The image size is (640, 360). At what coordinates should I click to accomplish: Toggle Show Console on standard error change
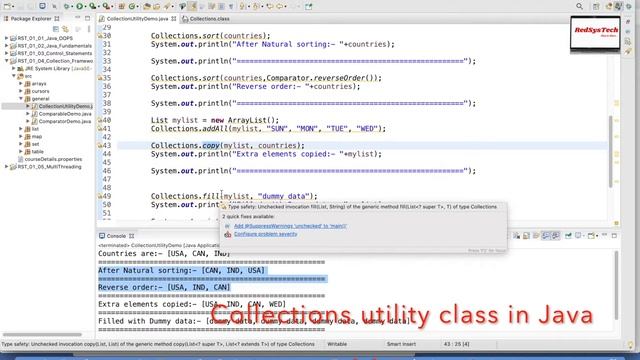pos(556,236)
